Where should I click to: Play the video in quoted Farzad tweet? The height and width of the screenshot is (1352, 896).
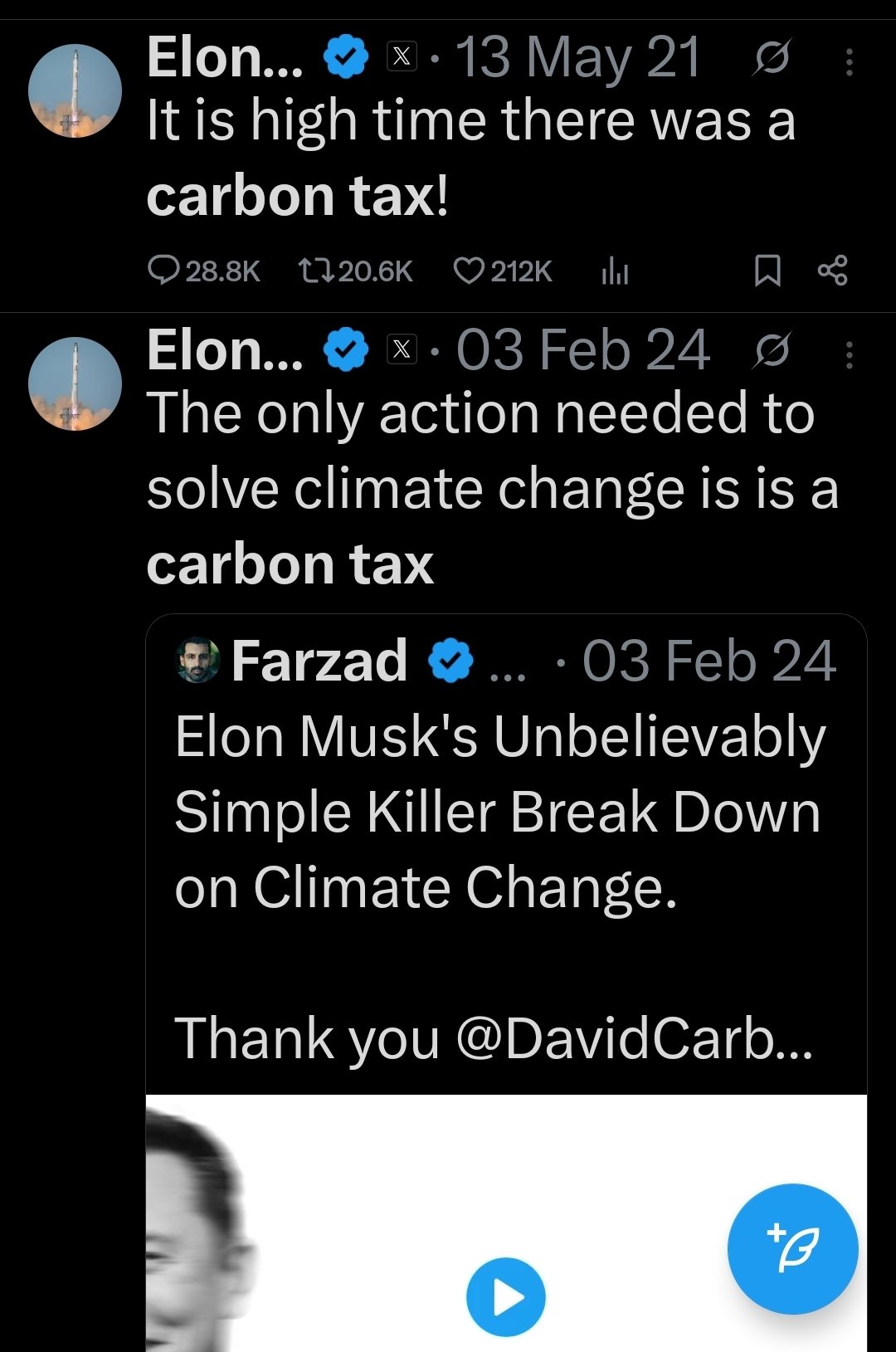point(505,1297)
